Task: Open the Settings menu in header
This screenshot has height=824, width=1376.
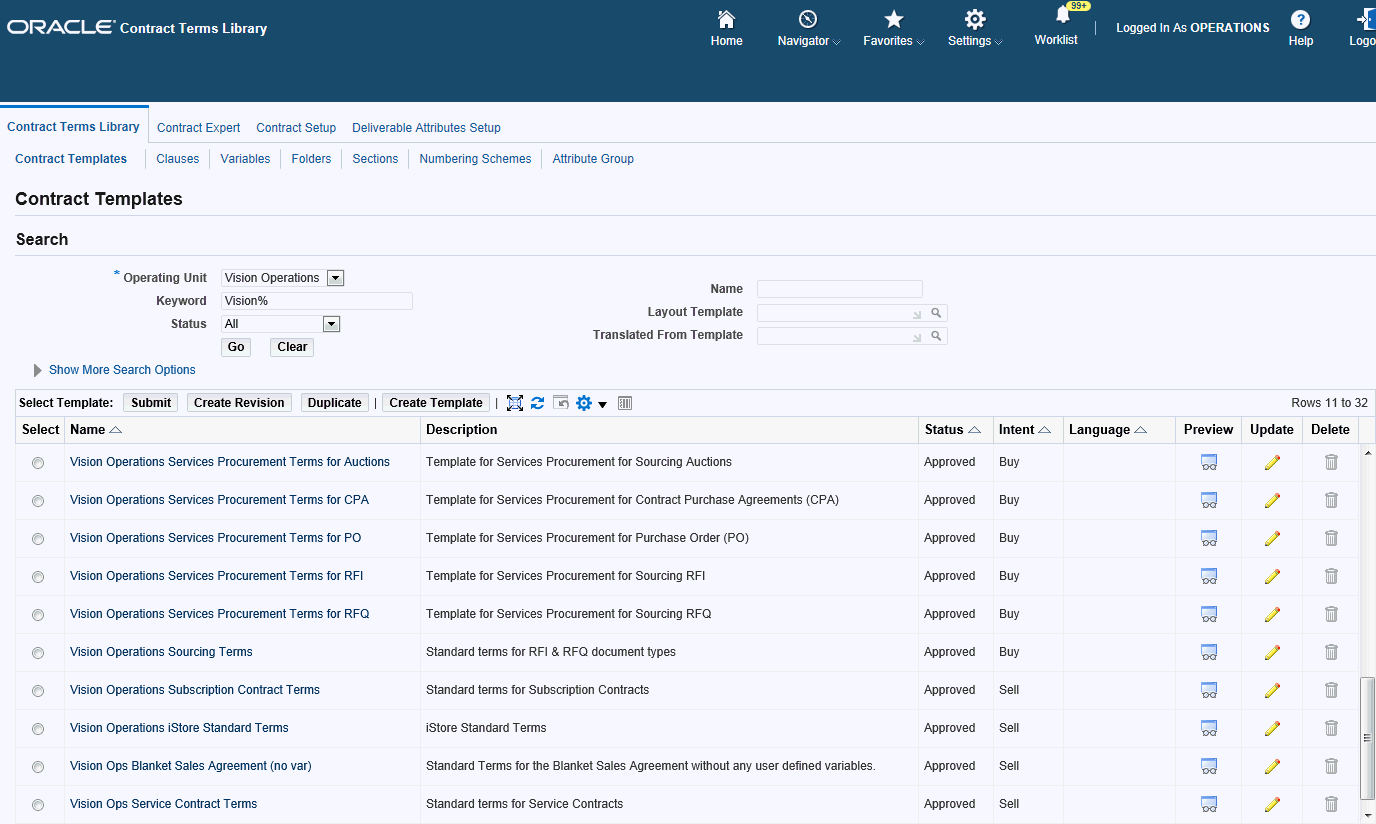Action: pyautogui.click(x=975, y=29)
